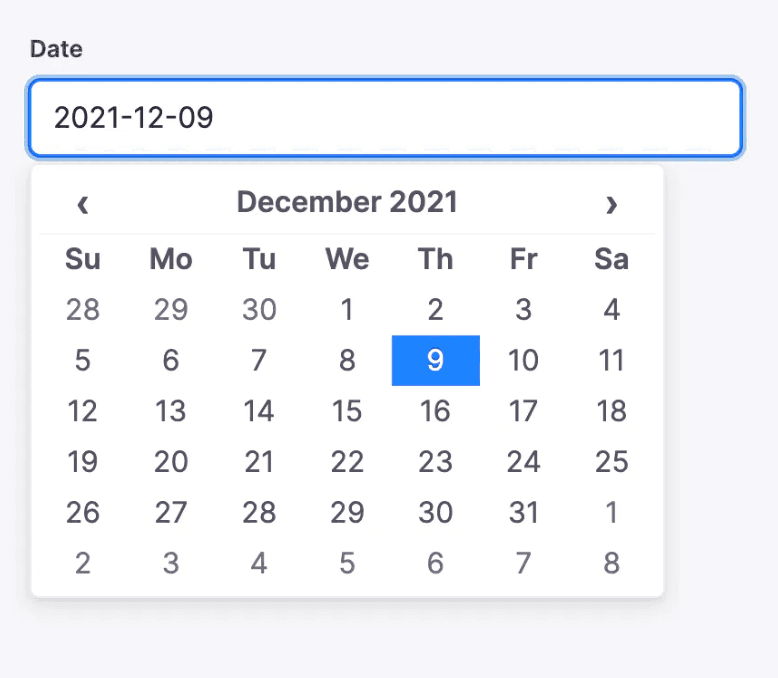The image size is (778, 678).
Task: Advance to next month with right chevron
Action: tap(611, 204)
